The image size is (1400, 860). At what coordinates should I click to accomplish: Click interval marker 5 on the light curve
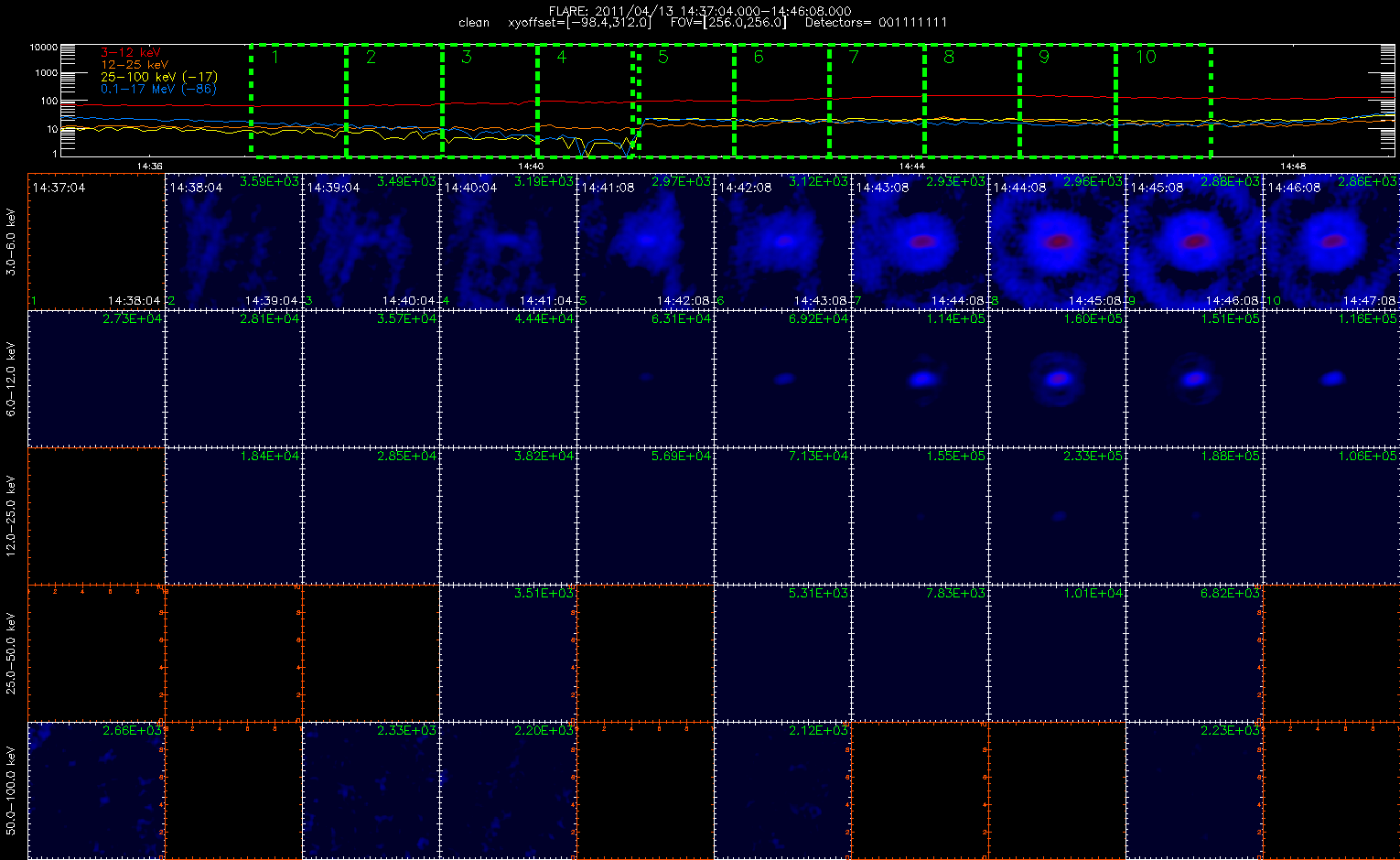(x=663, y=57)
